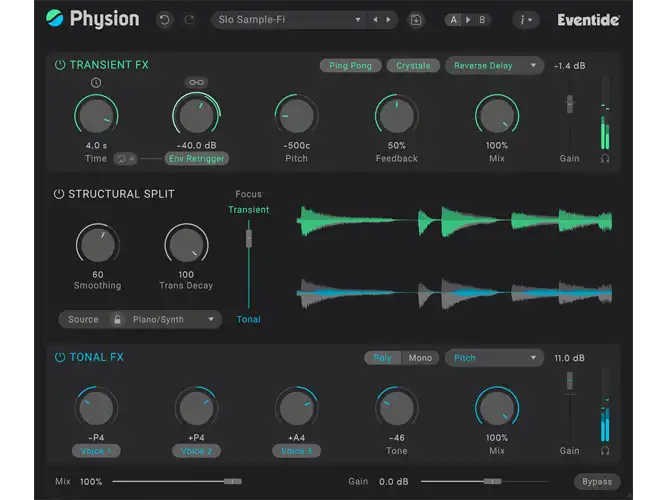Click the Transient FX Gain fader handle
The width and height of the screenshot is (667, 500).
coord(570,104)
